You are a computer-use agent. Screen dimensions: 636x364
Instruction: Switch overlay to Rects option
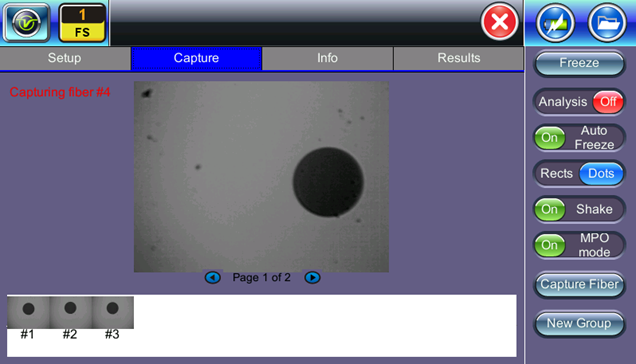coord(556,174)
